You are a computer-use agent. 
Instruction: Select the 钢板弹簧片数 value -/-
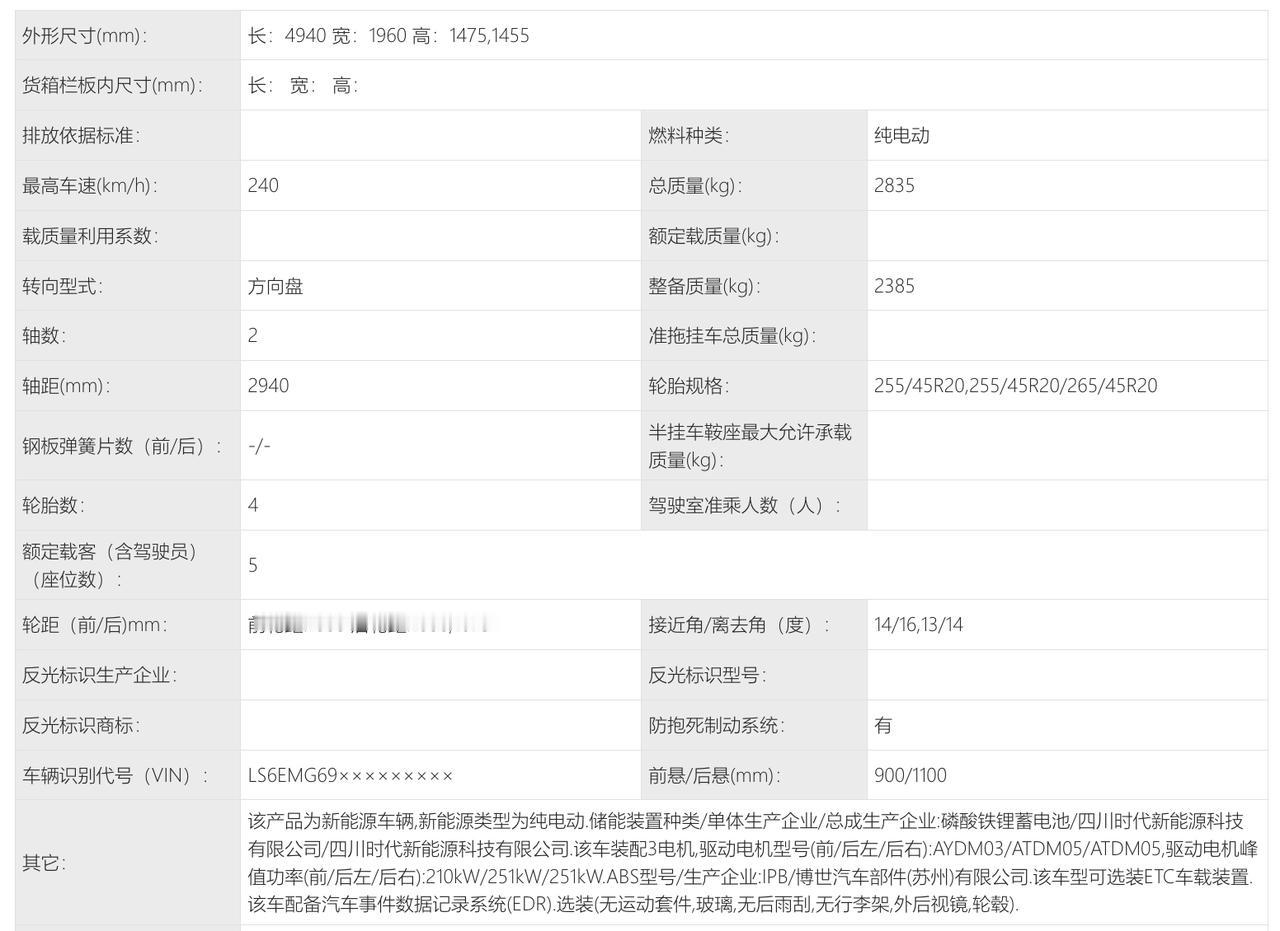[x=256, y=445]
